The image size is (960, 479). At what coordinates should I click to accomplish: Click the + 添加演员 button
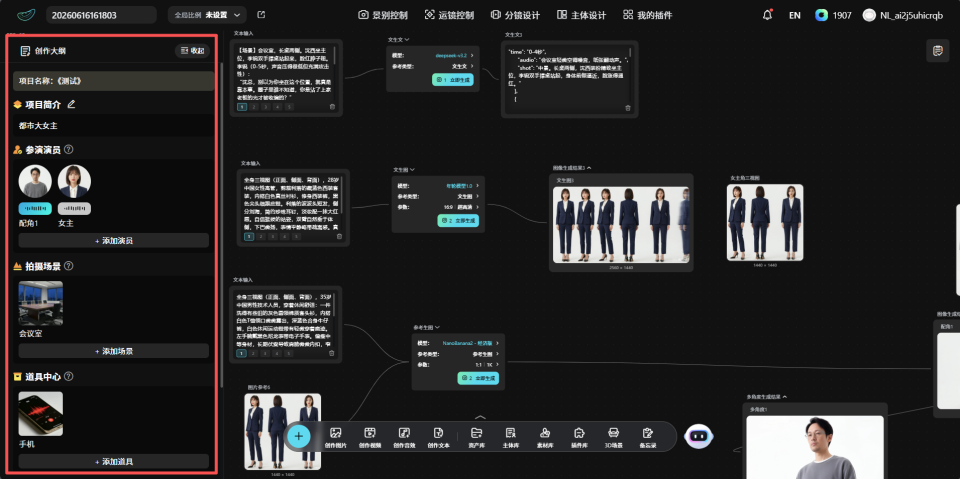pyautogui.click(x=114, y=241)
